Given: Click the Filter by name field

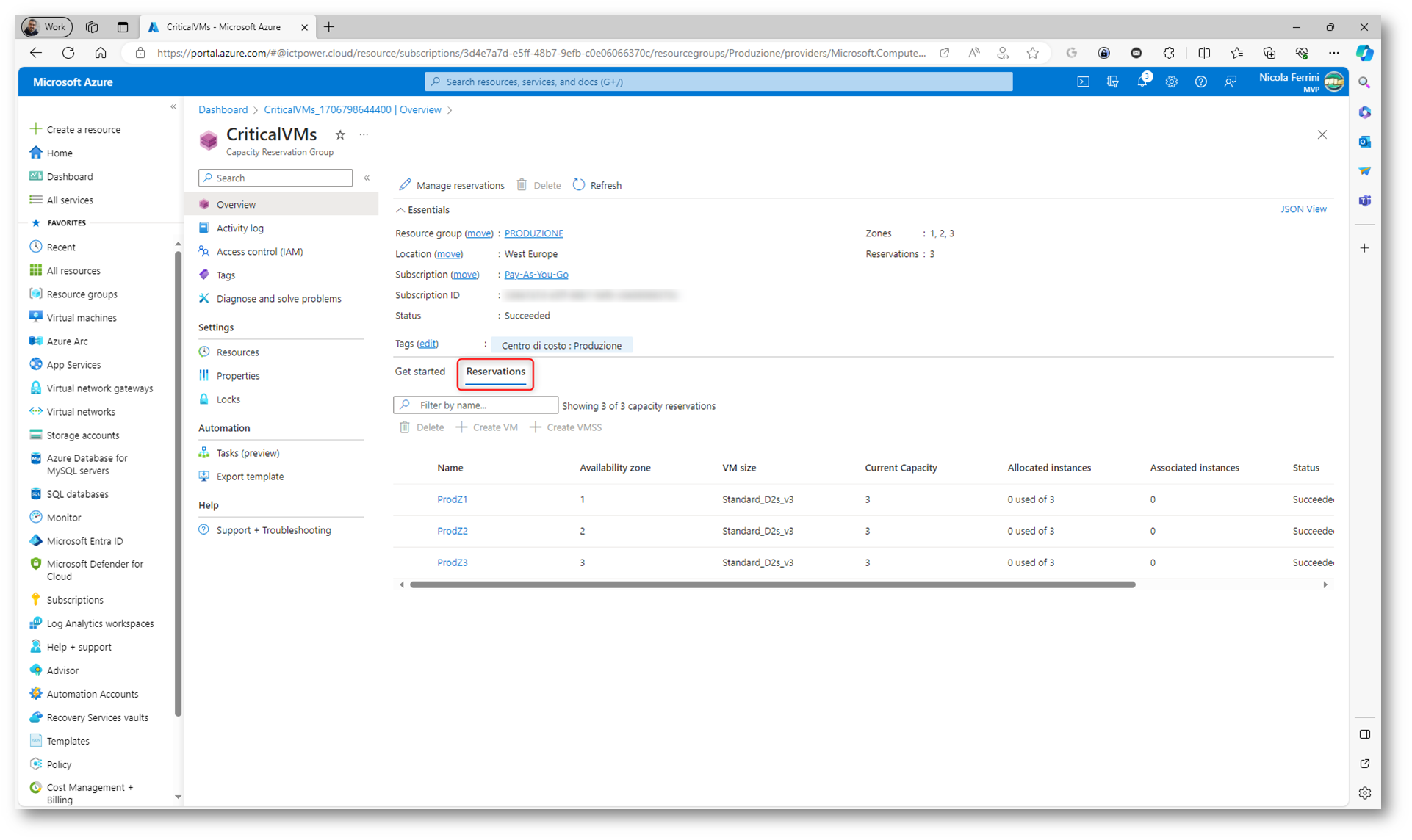Looking at the screenshot, I should (475, 405).
